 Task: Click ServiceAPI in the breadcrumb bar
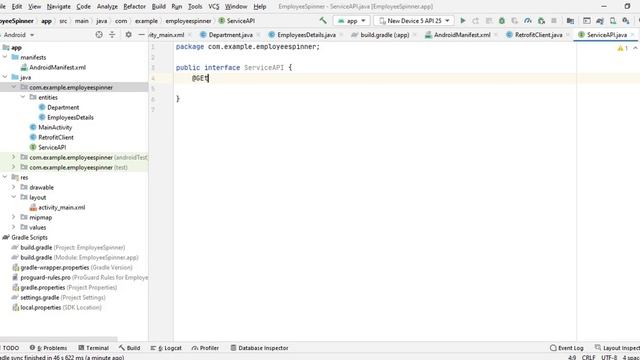tap(237, 20)
